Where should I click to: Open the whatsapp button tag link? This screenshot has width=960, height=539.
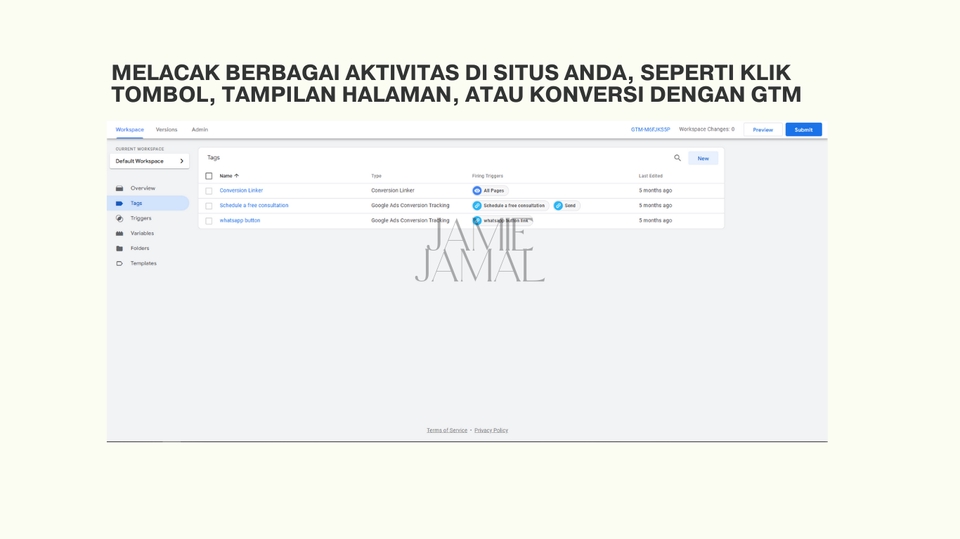coord(240,220)
